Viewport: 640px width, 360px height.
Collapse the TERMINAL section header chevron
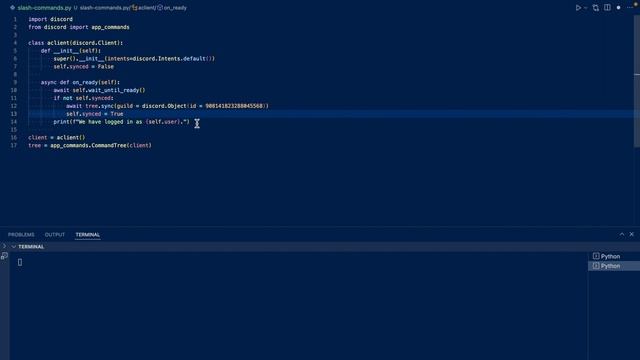13,247
